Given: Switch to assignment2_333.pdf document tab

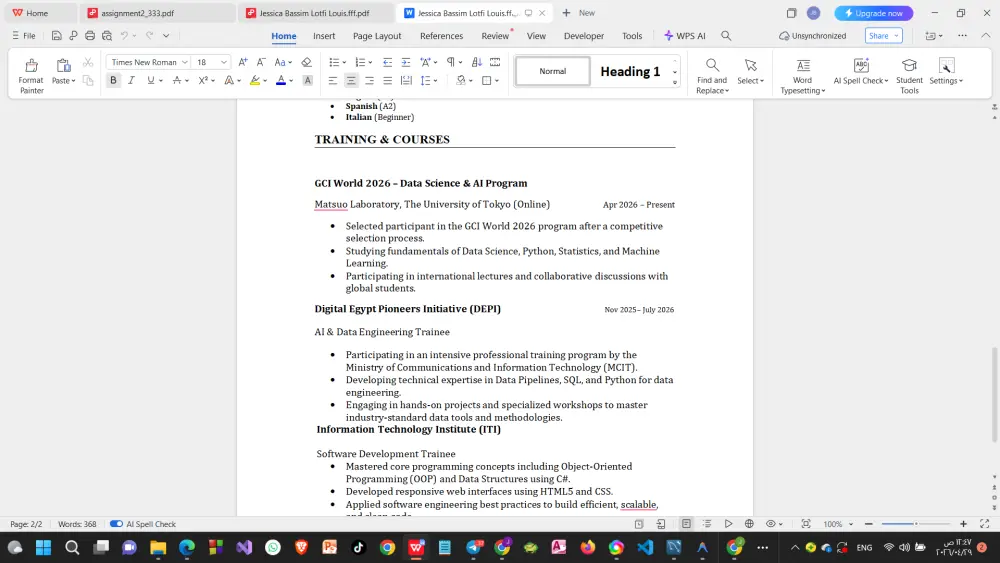Looking at the screenshot, I should coord(157,13).
